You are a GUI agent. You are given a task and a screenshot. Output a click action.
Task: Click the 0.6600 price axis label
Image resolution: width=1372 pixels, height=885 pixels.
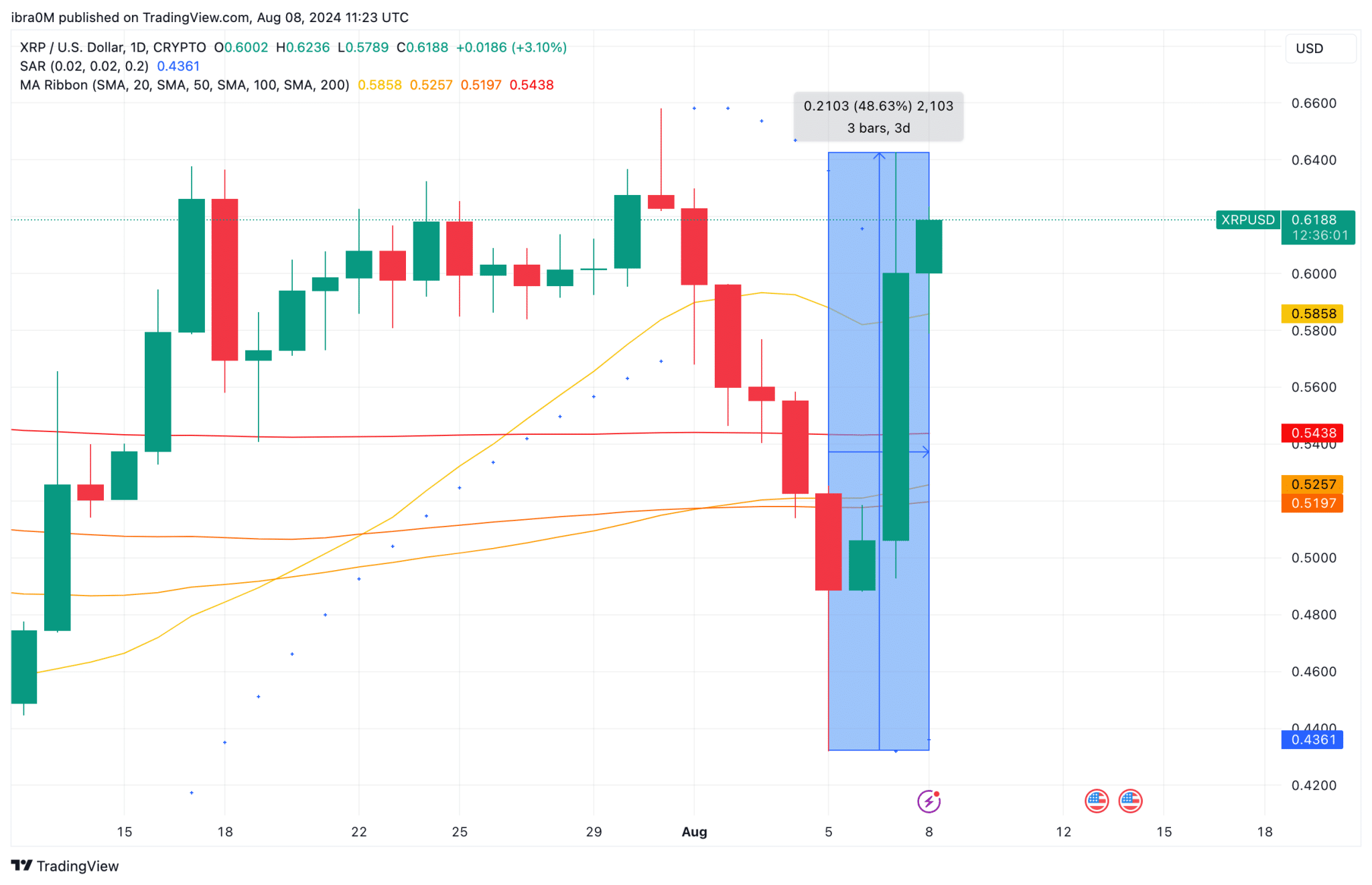(1314, 103)
